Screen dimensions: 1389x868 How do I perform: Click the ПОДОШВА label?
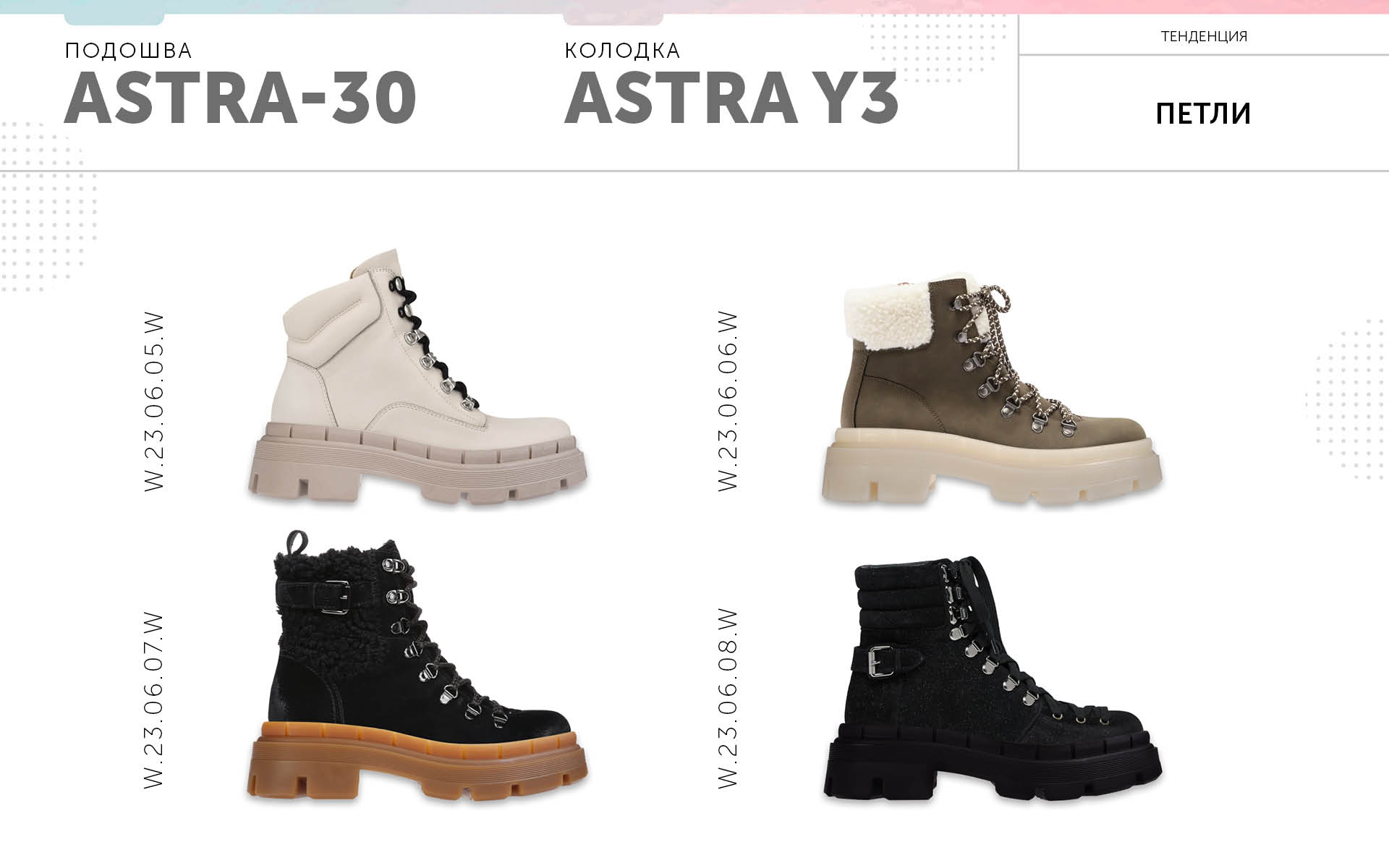(x=128, y=51)
